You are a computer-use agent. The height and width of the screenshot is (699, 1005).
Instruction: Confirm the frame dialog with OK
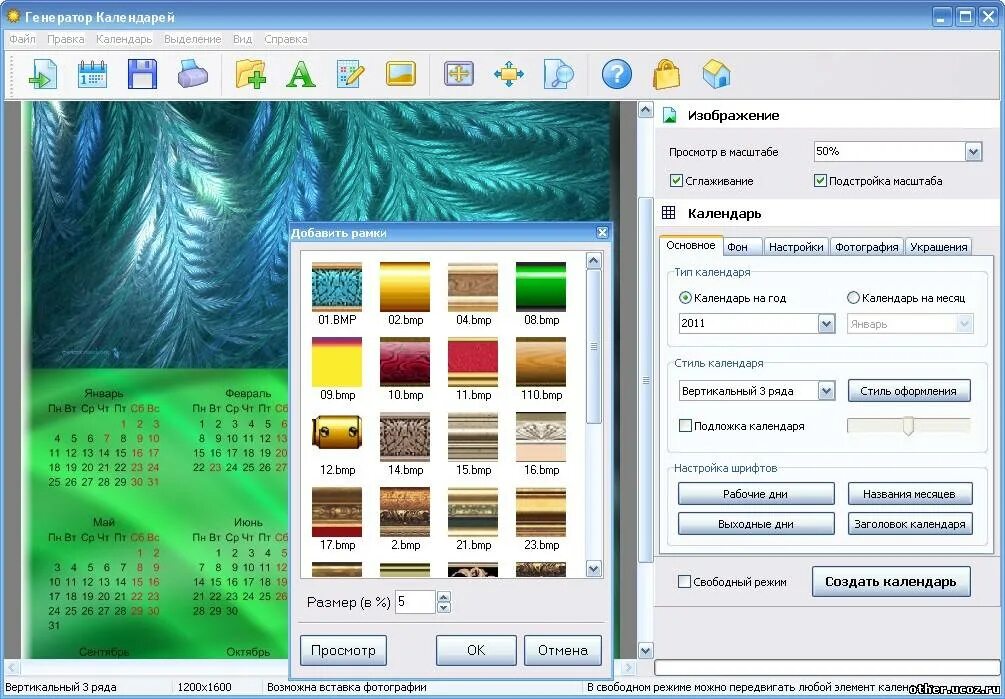476,650
